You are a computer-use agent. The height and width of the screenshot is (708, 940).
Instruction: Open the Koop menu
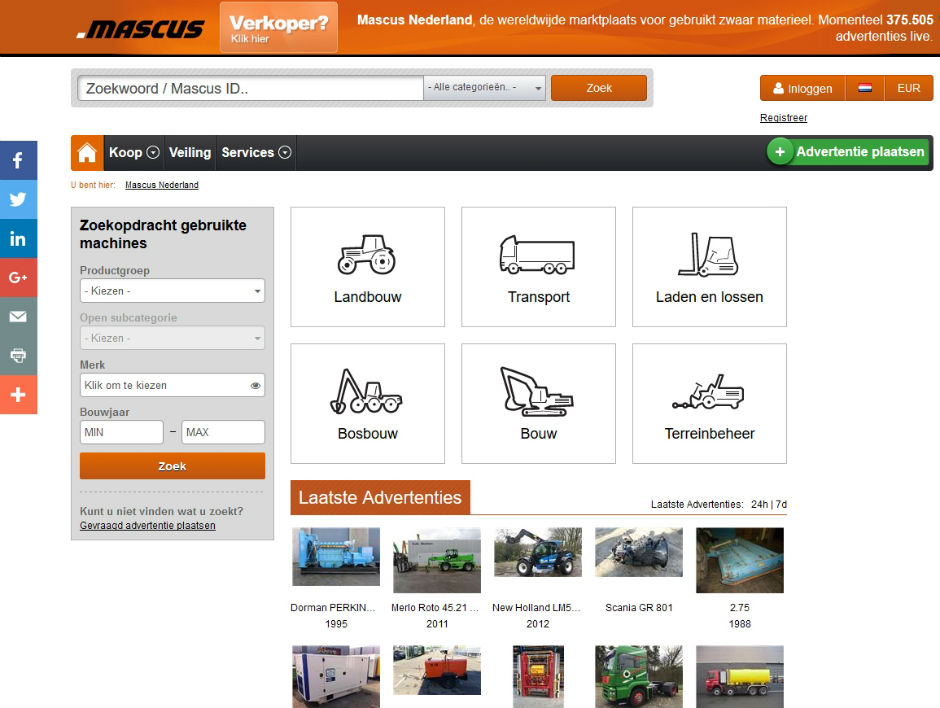(x=134, y=153)
